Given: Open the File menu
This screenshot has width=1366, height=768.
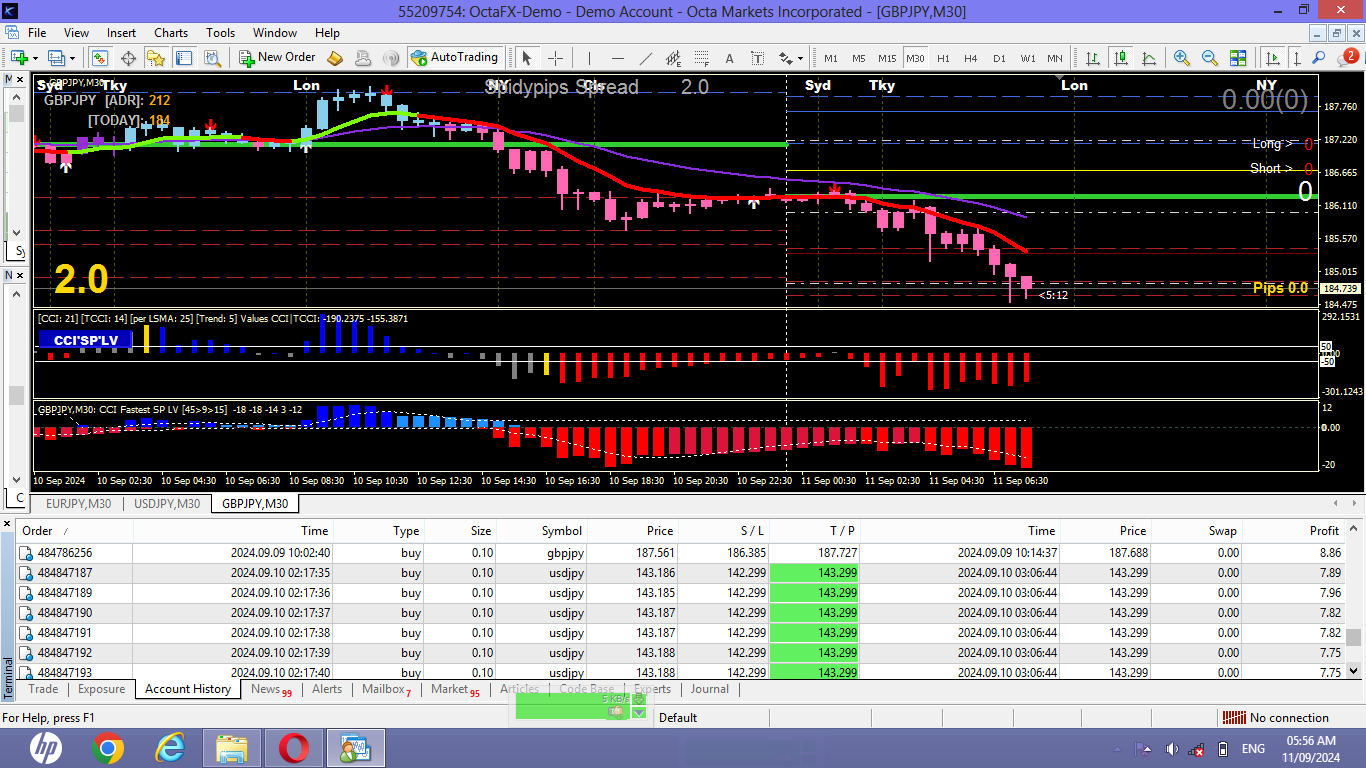Looking at the screenshot, I should [37, 33].
